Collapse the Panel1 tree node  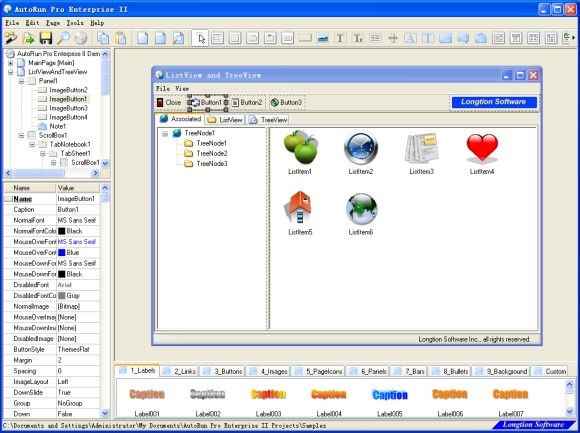click(x=21, y=81)
